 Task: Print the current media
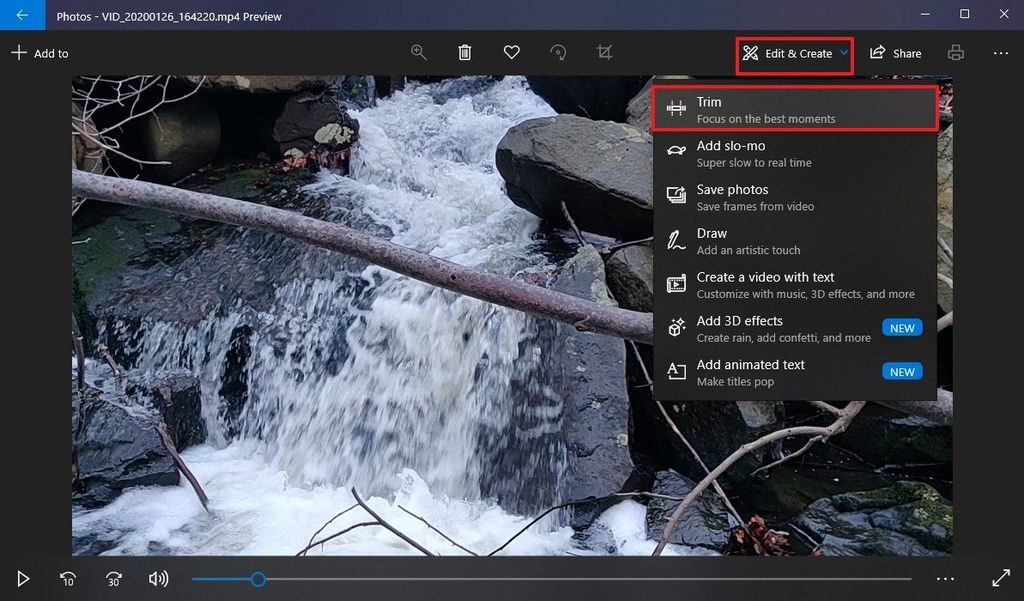click(955, 52)
